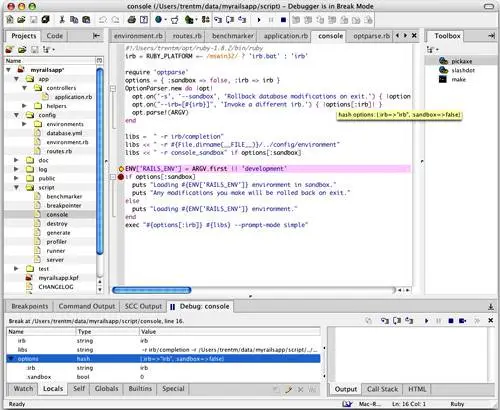Click Step In on the main toolbar
500x410 pixels.
[218, 20]
